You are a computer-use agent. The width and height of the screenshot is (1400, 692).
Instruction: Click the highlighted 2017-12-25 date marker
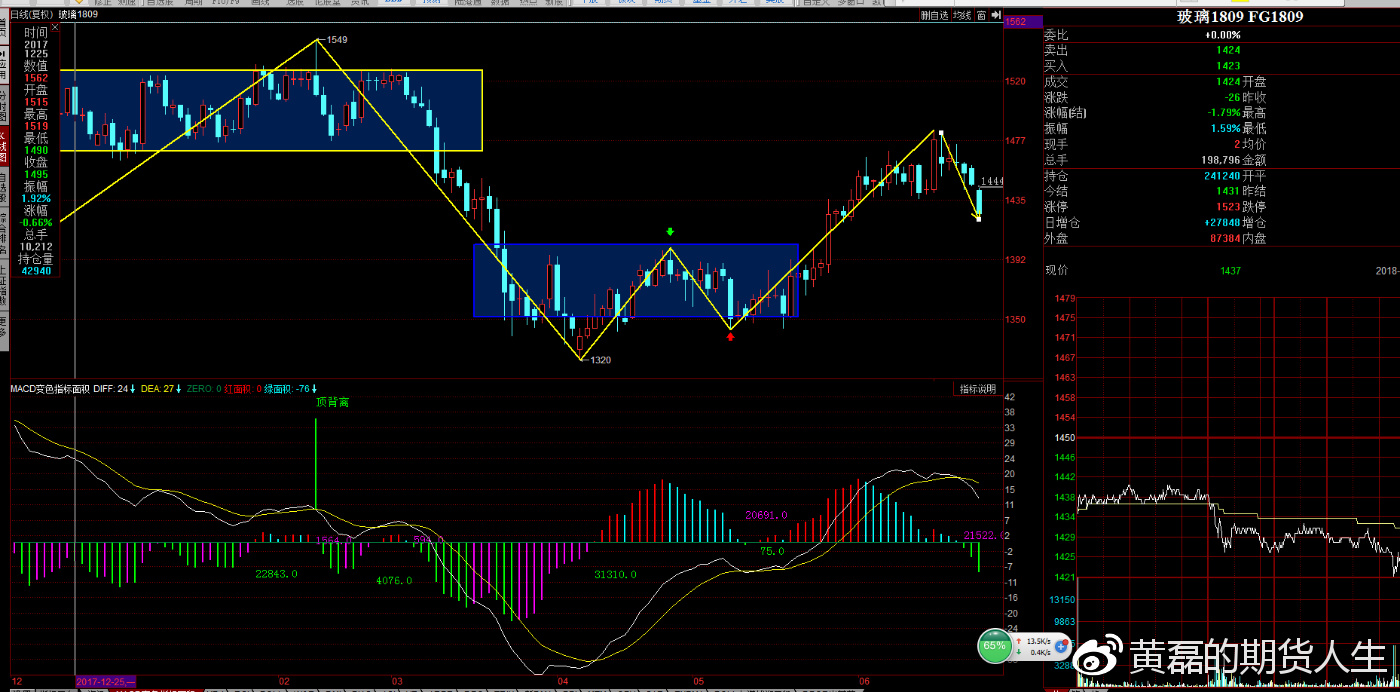click(106, 681)
